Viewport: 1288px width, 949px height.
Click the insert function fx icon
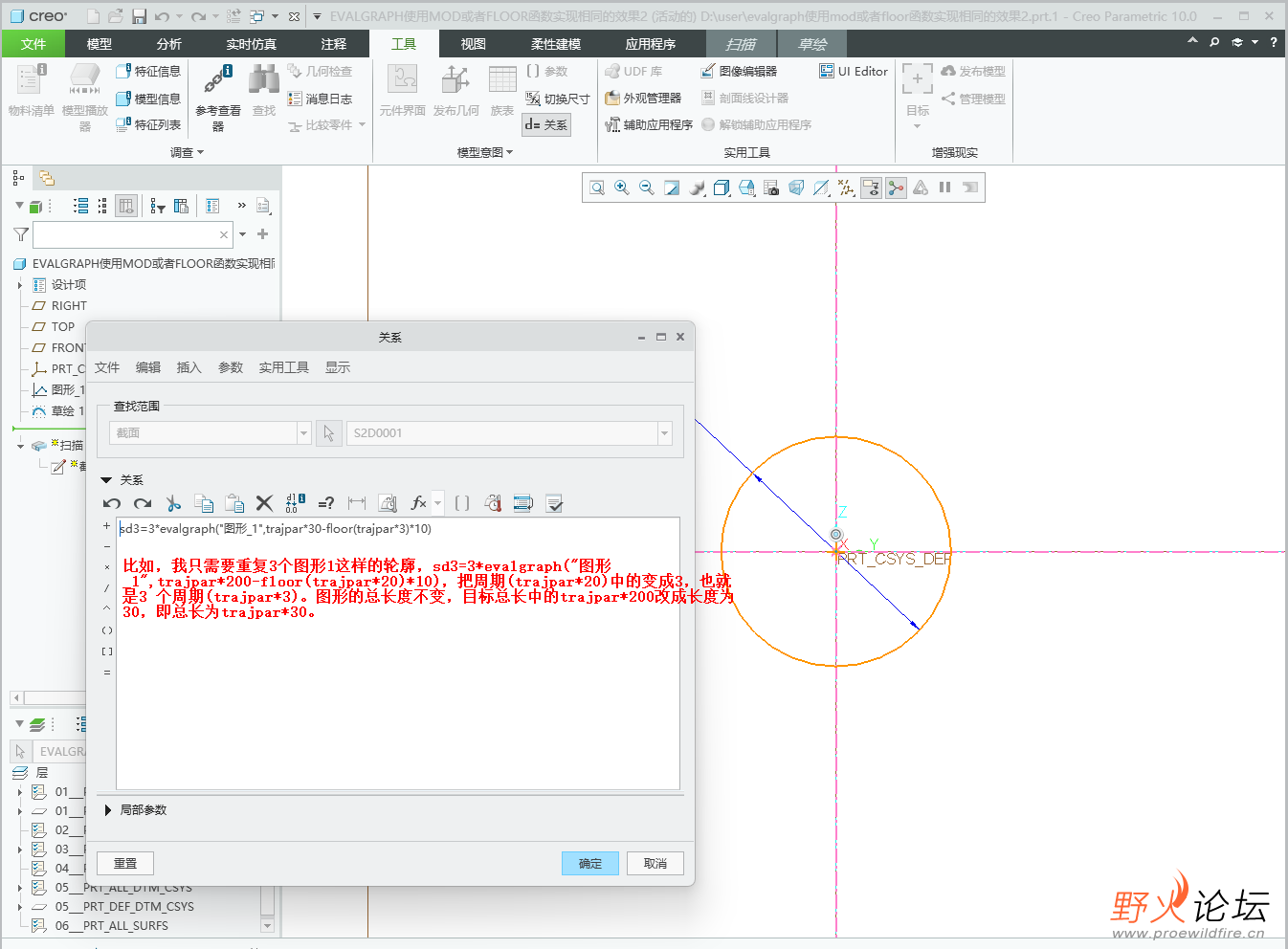[x=418, y=503]
